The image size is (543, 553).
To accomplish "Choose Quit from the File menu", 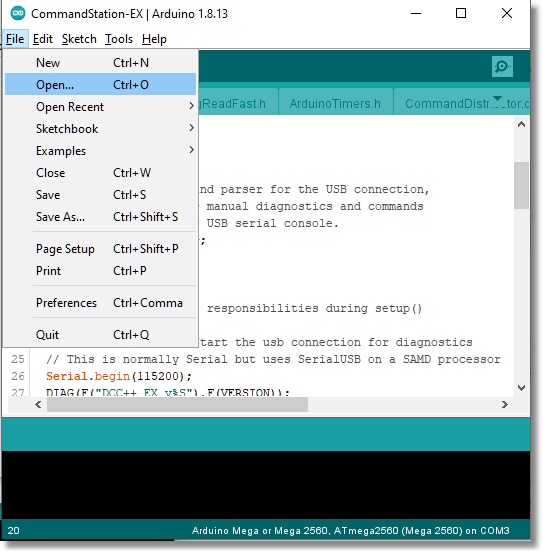I will pyautogui.click(x=100, y=334).
